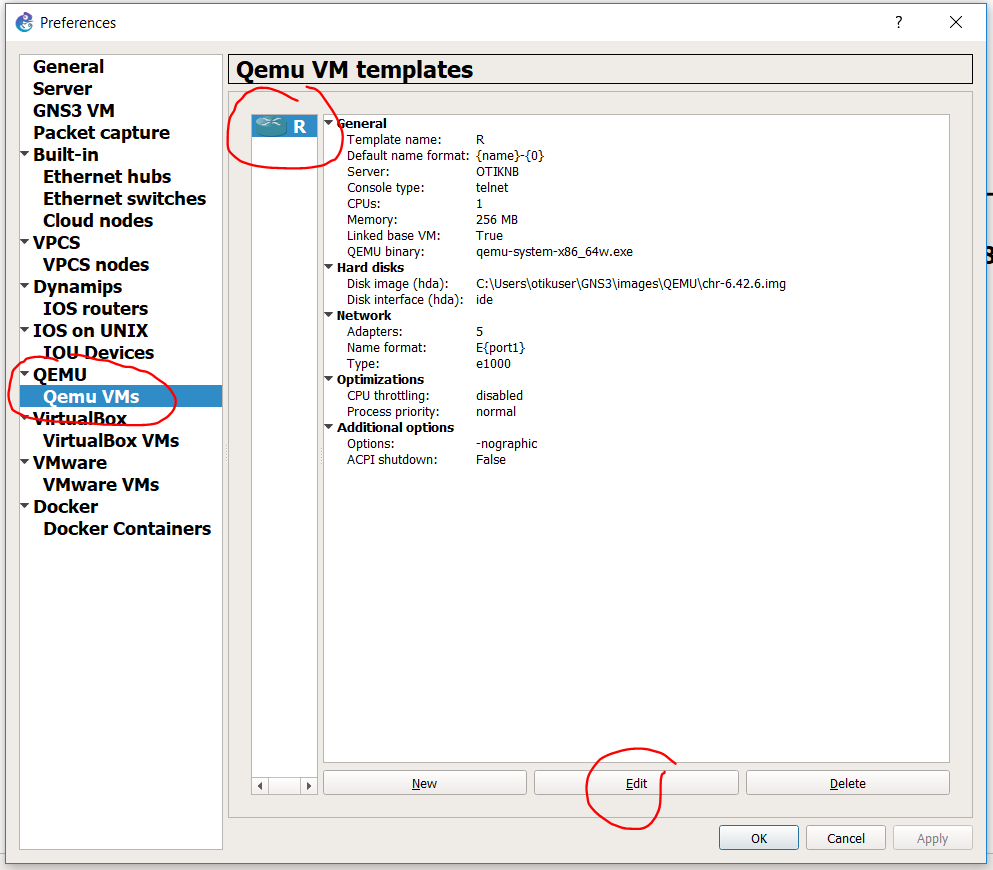Select IOS routers in the sidebar
The image size is (993, 870).
(x=95, y=308)
